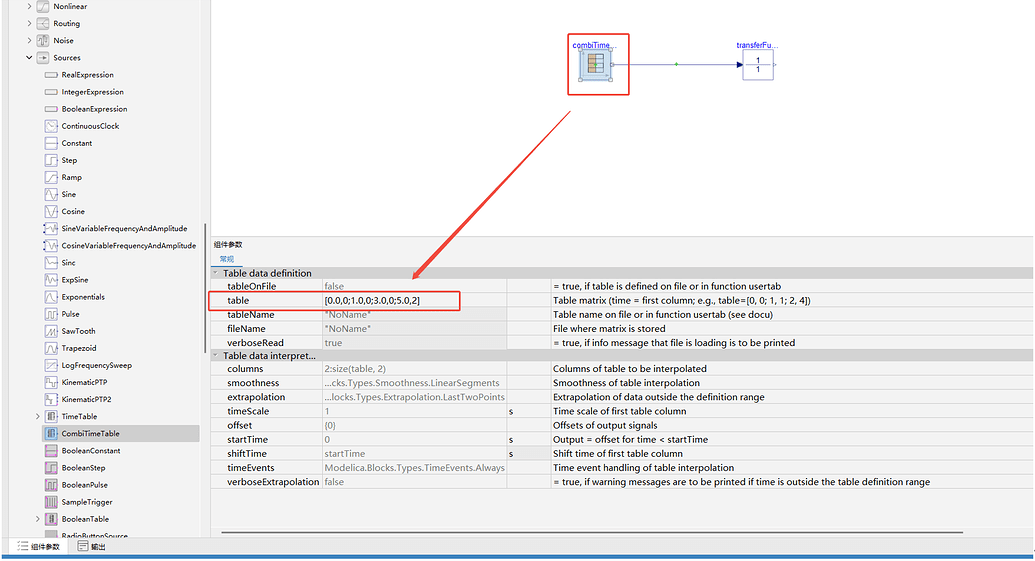This screenshot has width=1035, height=561.
Task: Select the combiTimeTable block on canvas
Action: point(596,65)
